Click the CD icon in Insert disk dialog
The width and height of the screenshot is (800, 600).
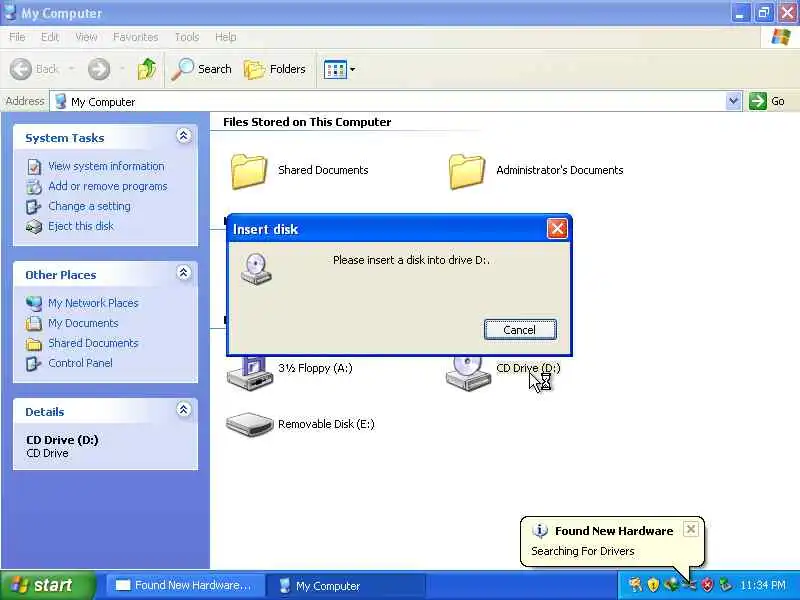(x=256, y=269)
